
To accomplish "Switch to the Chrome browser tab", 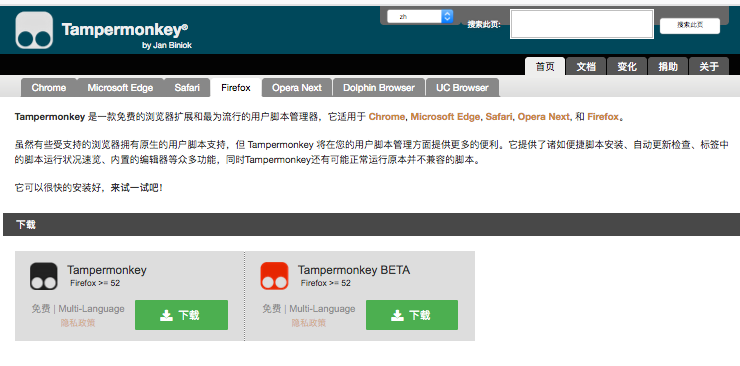I will pyautogui.click(x=49, y=88).
